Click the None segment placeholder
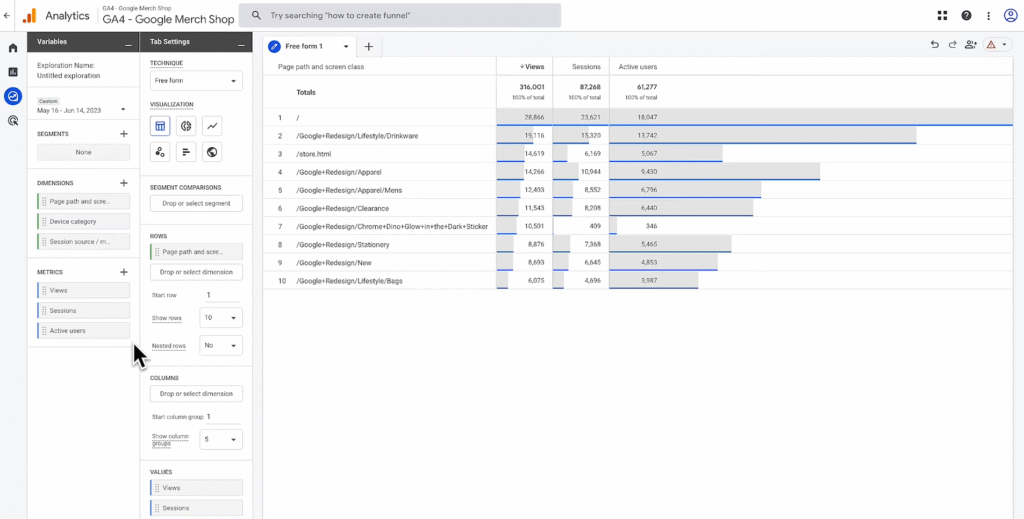 coord(83,152)
